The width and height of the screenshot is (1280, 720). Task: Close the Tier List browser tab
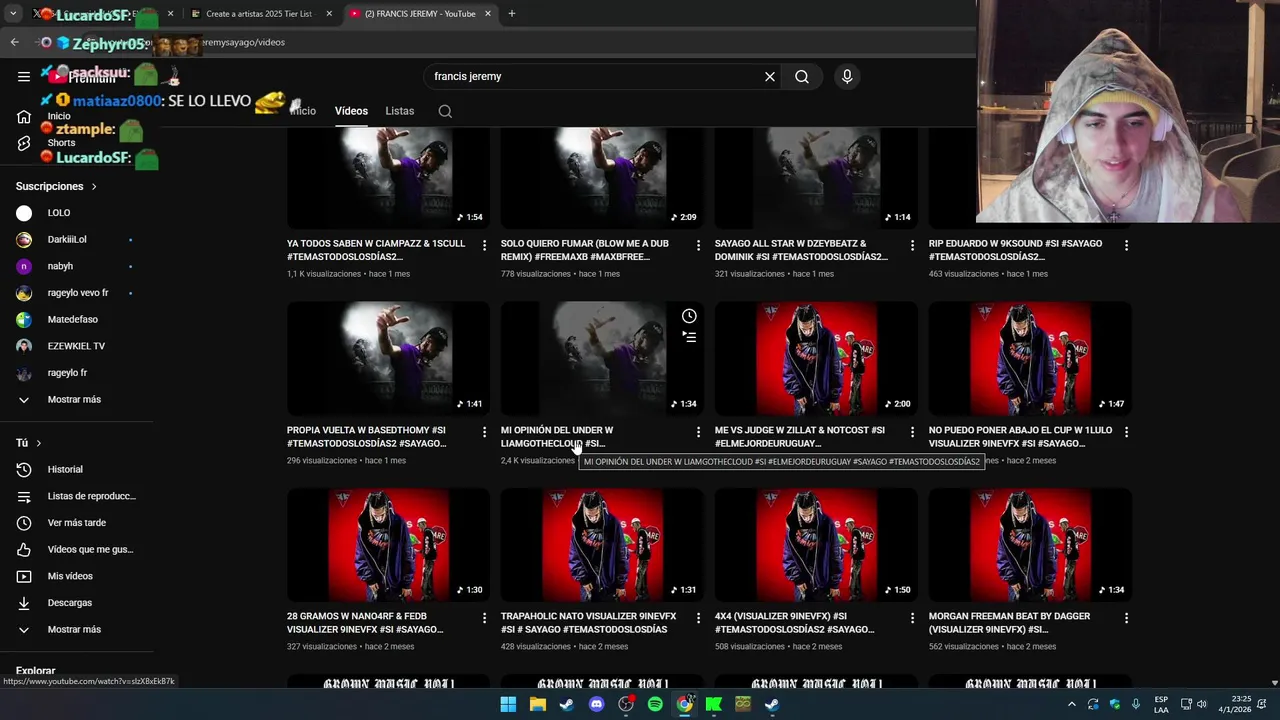[328, 14]
